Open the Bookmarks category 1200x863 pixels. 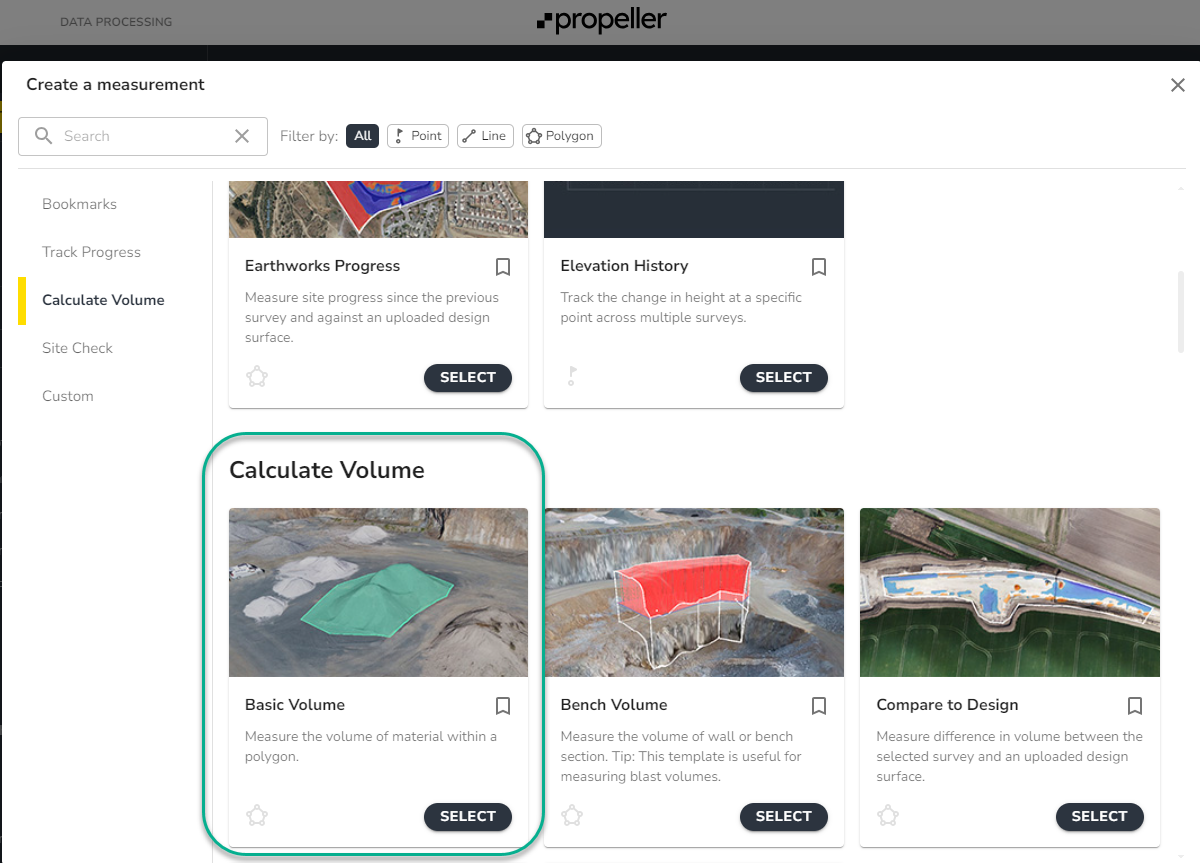79,204
